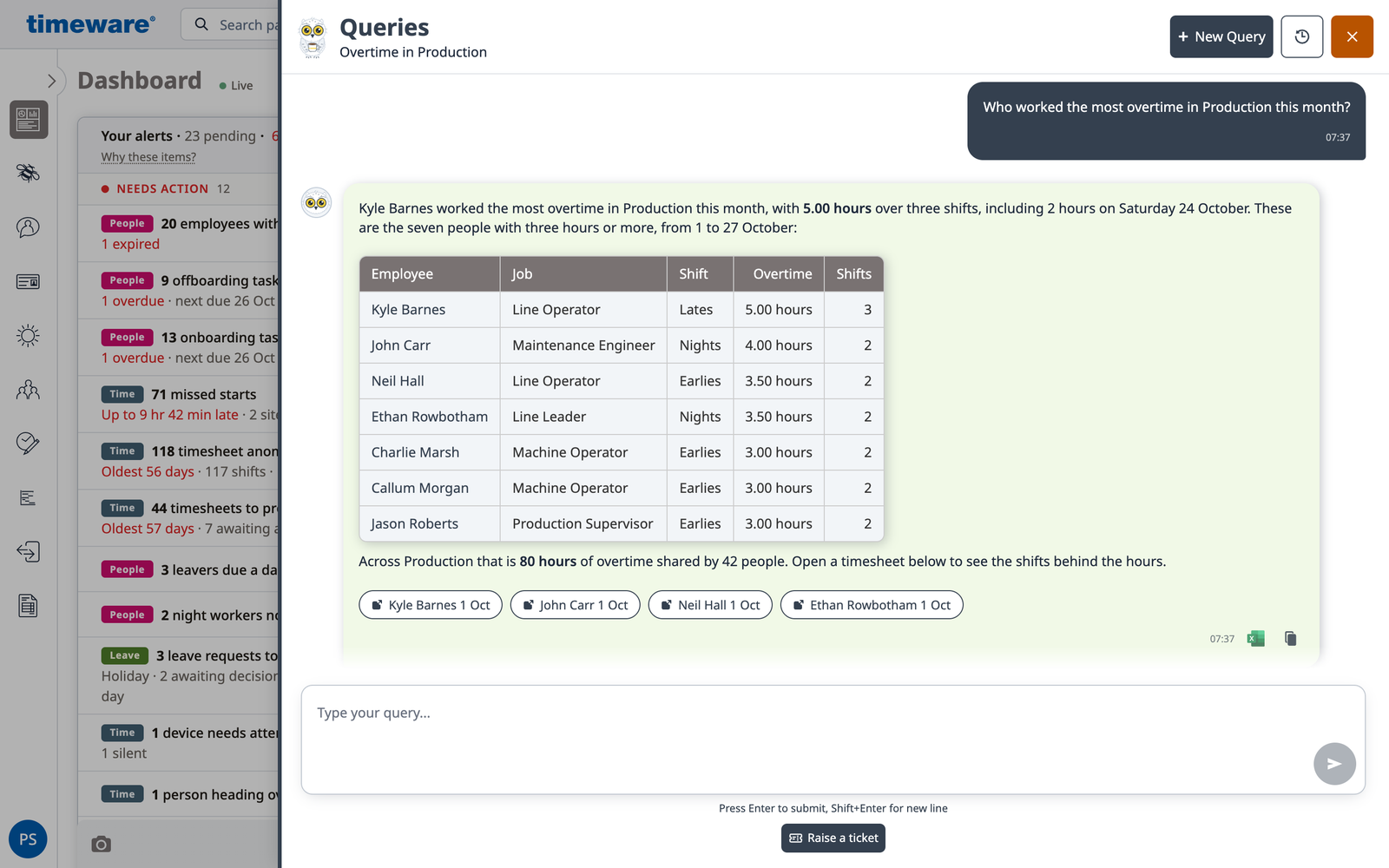The height and width of the screenshot is (868, 1389).
Task: Click the owl logo in the Queries header
Action: (313, 38)
